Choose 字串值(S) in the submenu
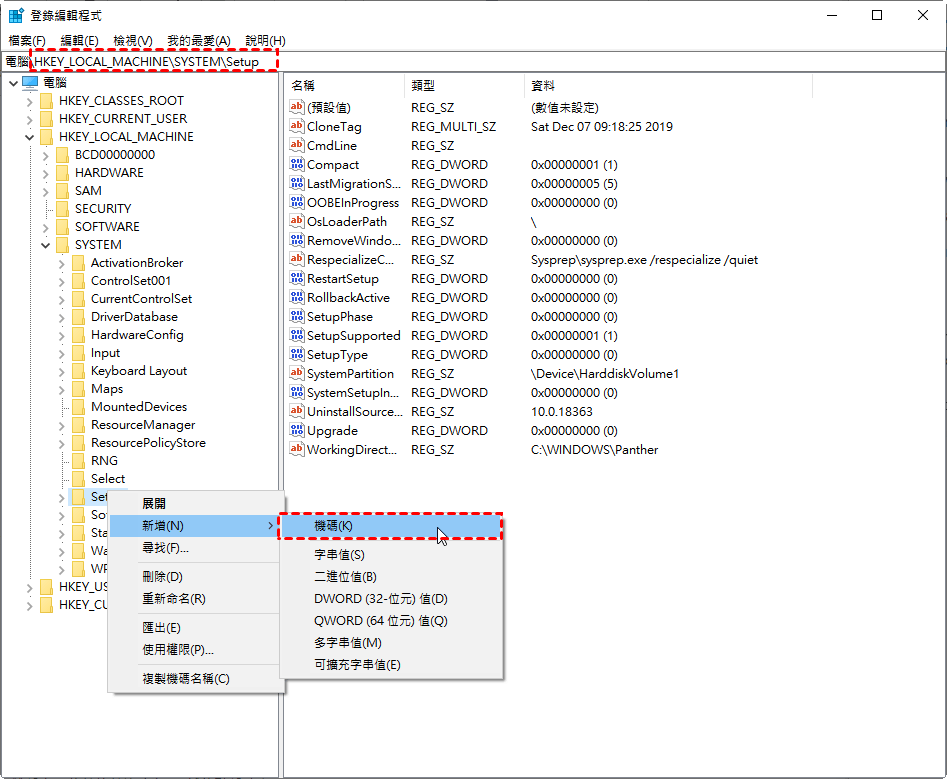Viewport: 947px width, 779px height. tap(391, 554)
